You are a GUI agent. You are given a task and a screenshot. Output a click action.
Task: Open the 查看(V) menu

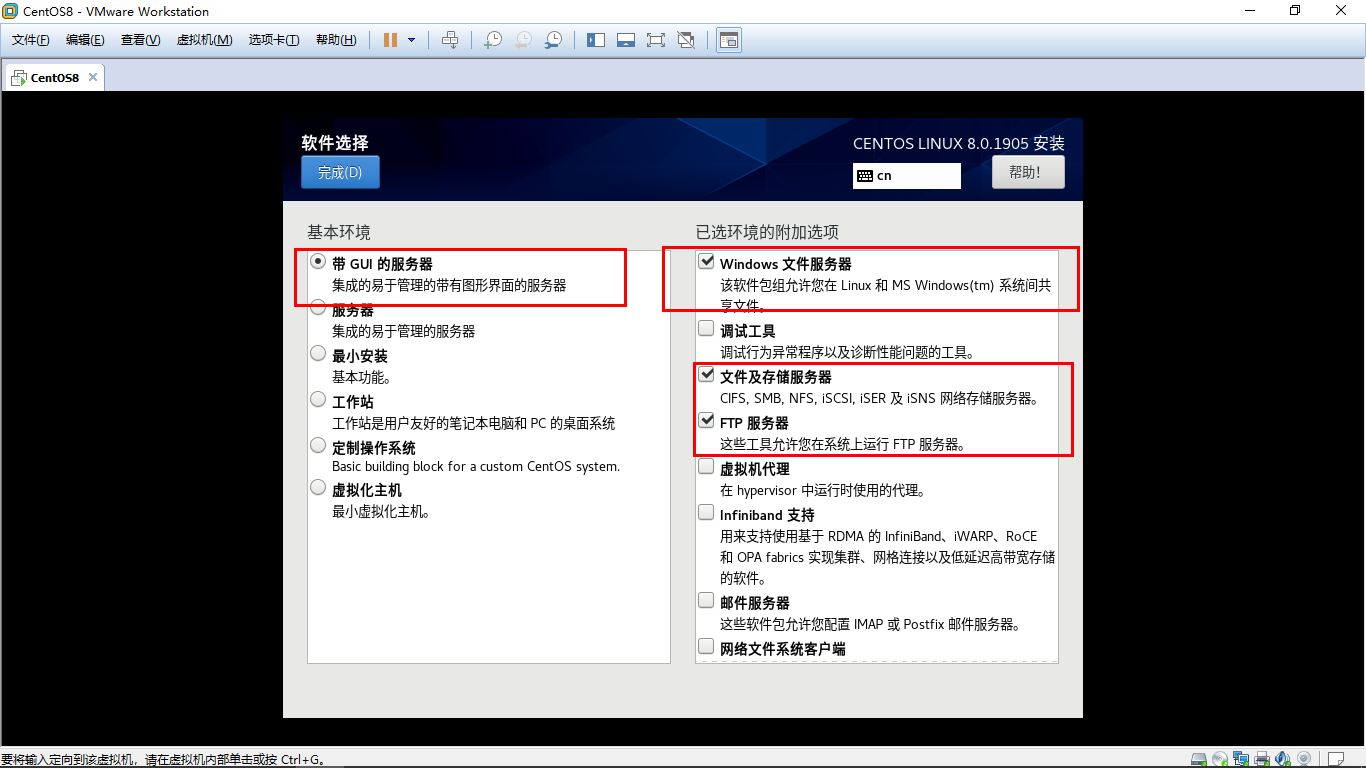click(x=140, y=40)
